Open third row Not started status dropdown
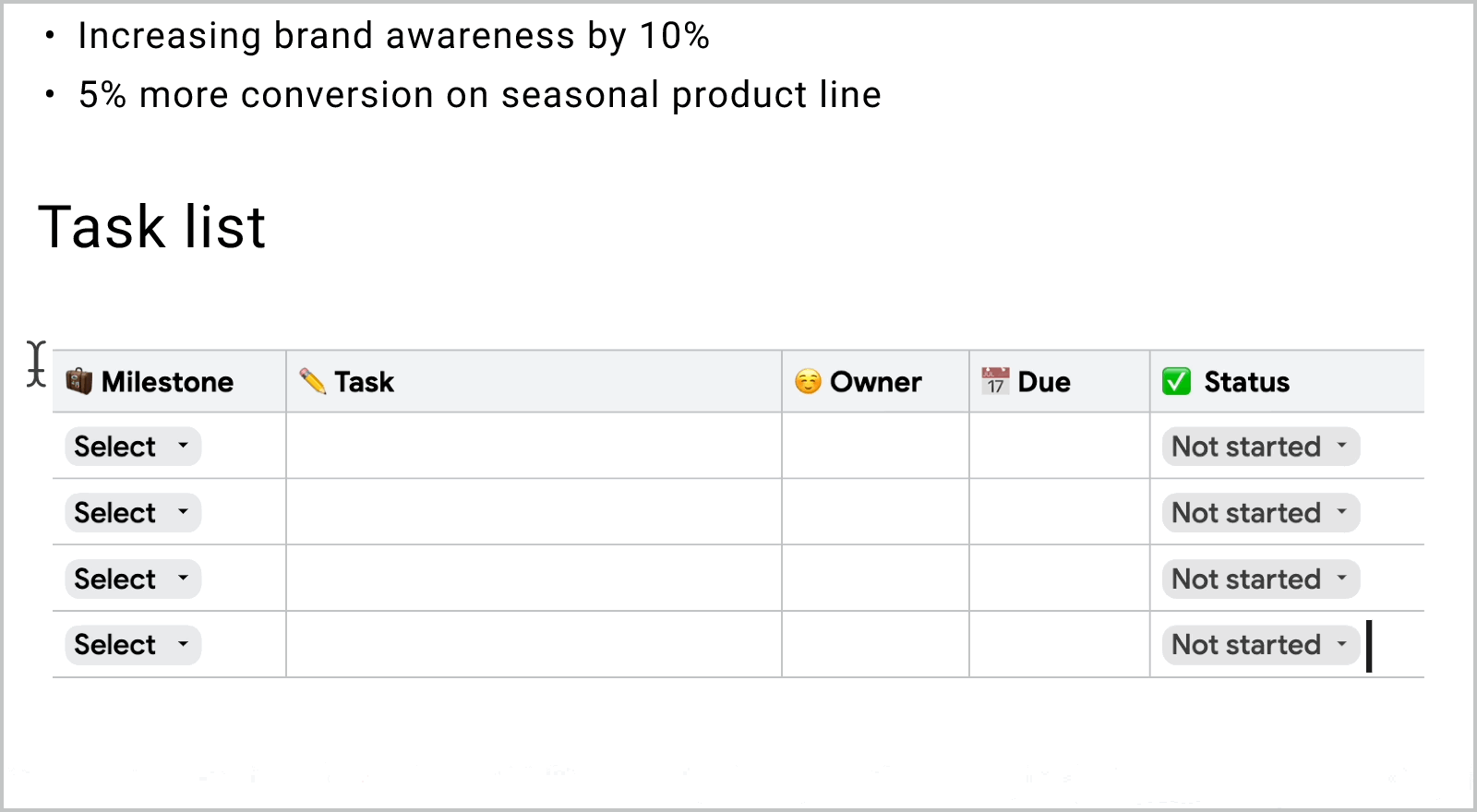The height and width of the screenshot is (812, 1477). [x=1261, y=579]
